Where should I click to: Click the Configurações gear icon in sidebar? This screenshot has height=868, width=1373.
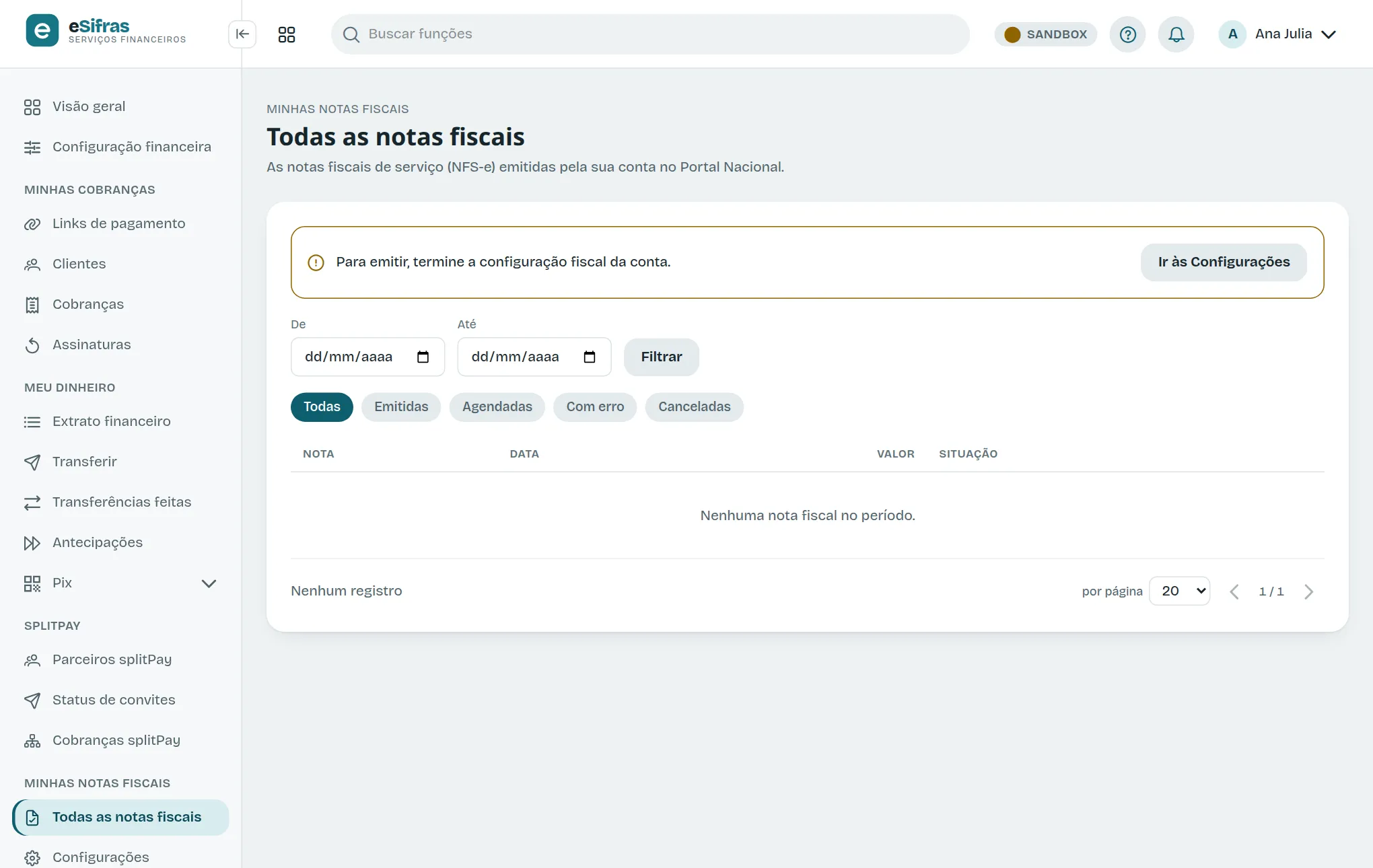(x=32, y=858)
